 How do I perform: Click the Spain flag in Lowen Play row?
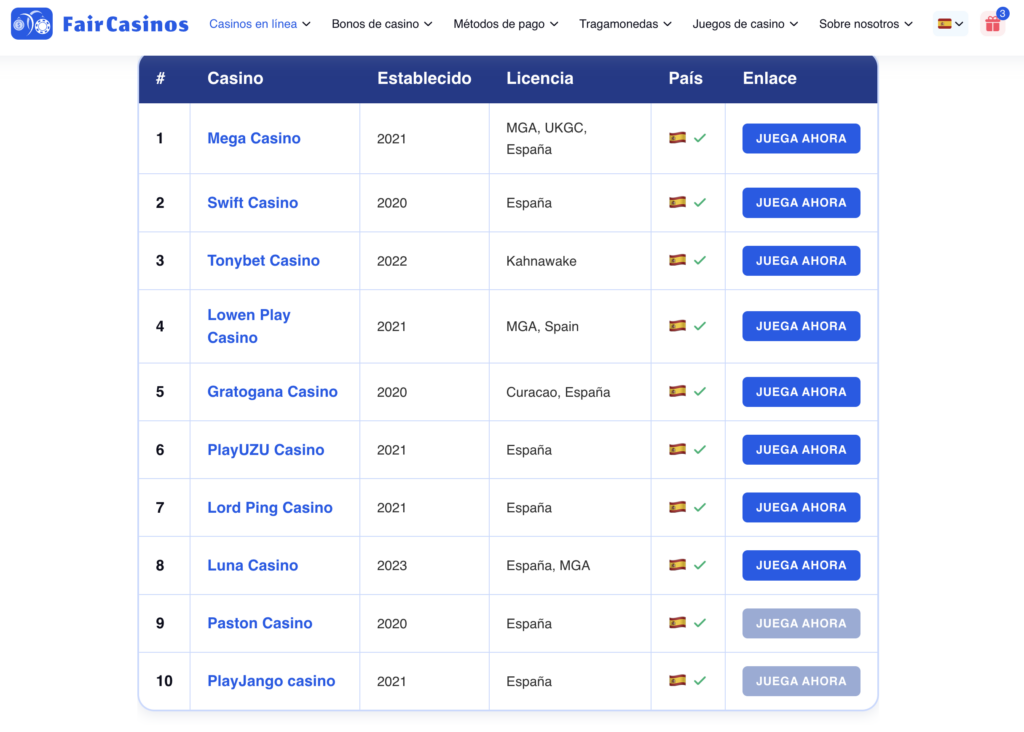[x=677, y=326]
